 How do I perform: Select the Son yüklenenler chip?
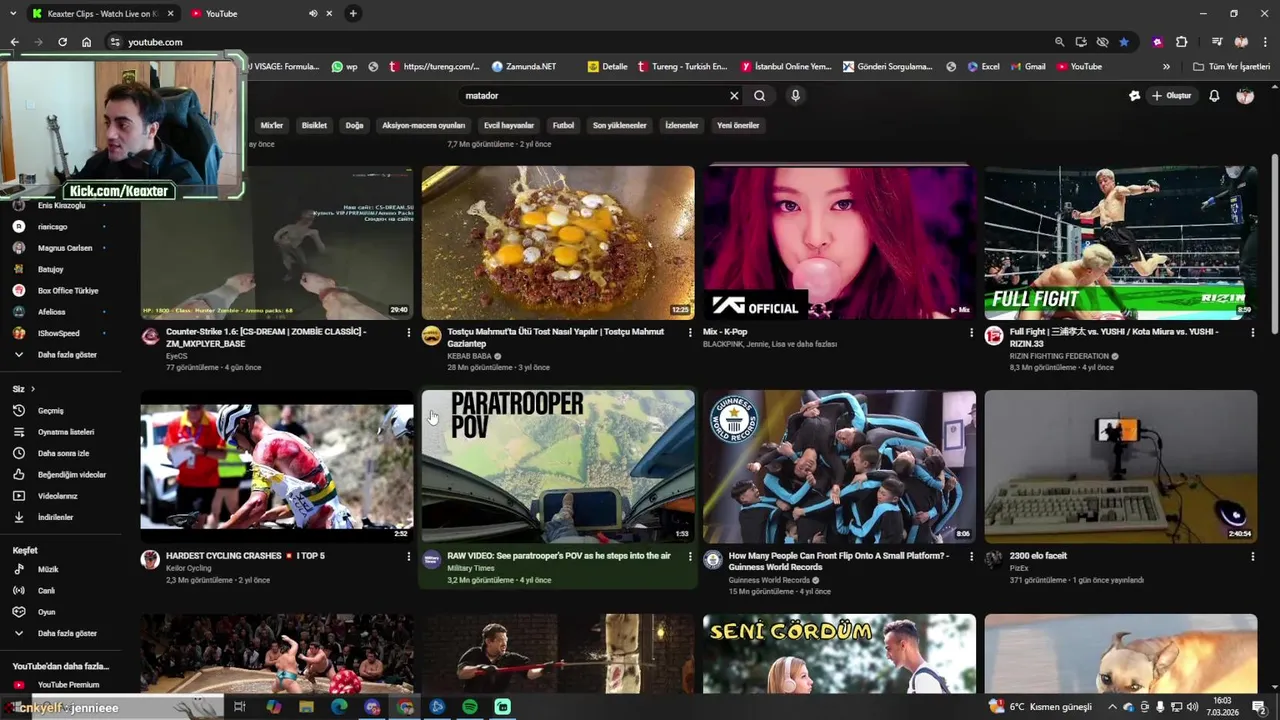click(x=620, y=126)
